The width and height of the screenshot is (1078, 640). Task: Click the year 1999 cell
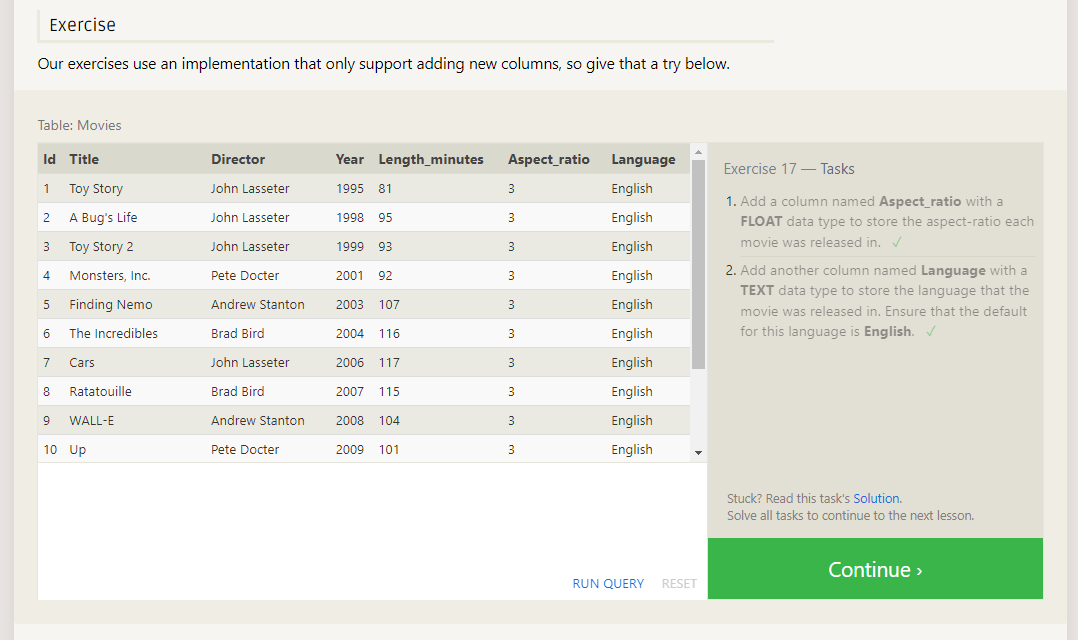tap(350, 246)
